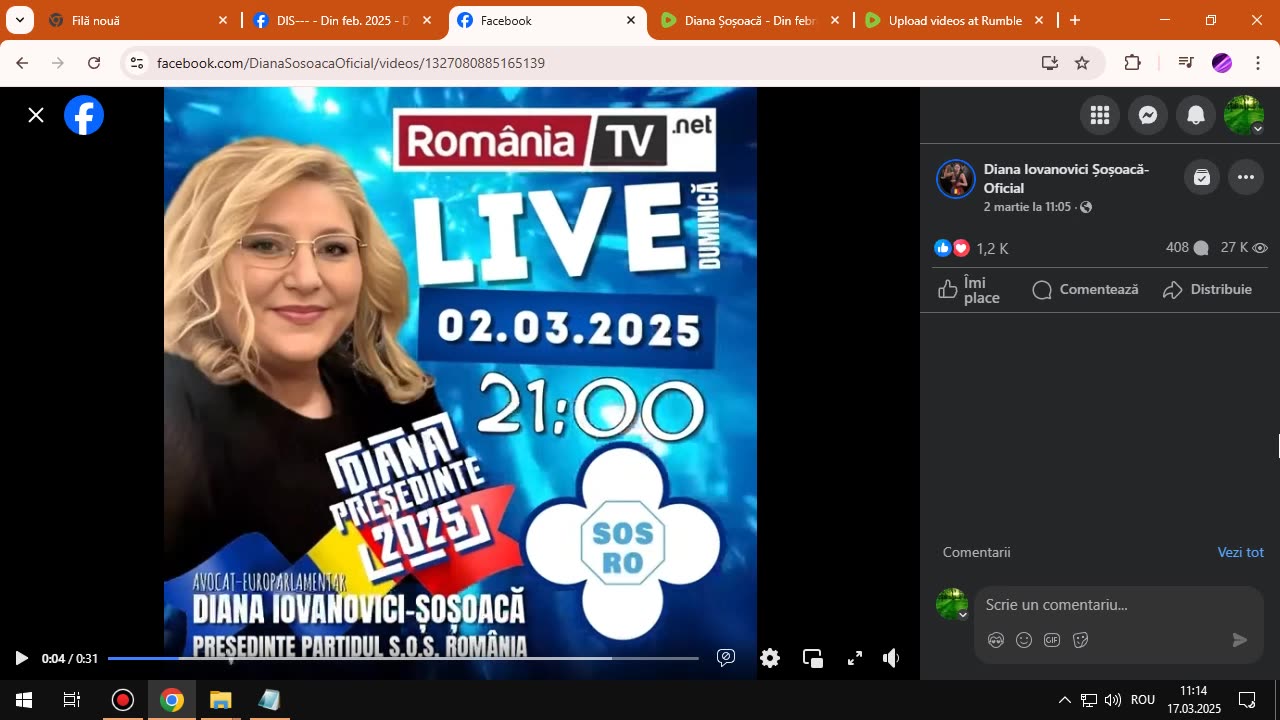
Task: Share the video with 'Distribuie'
Action: coord(1208,290)
